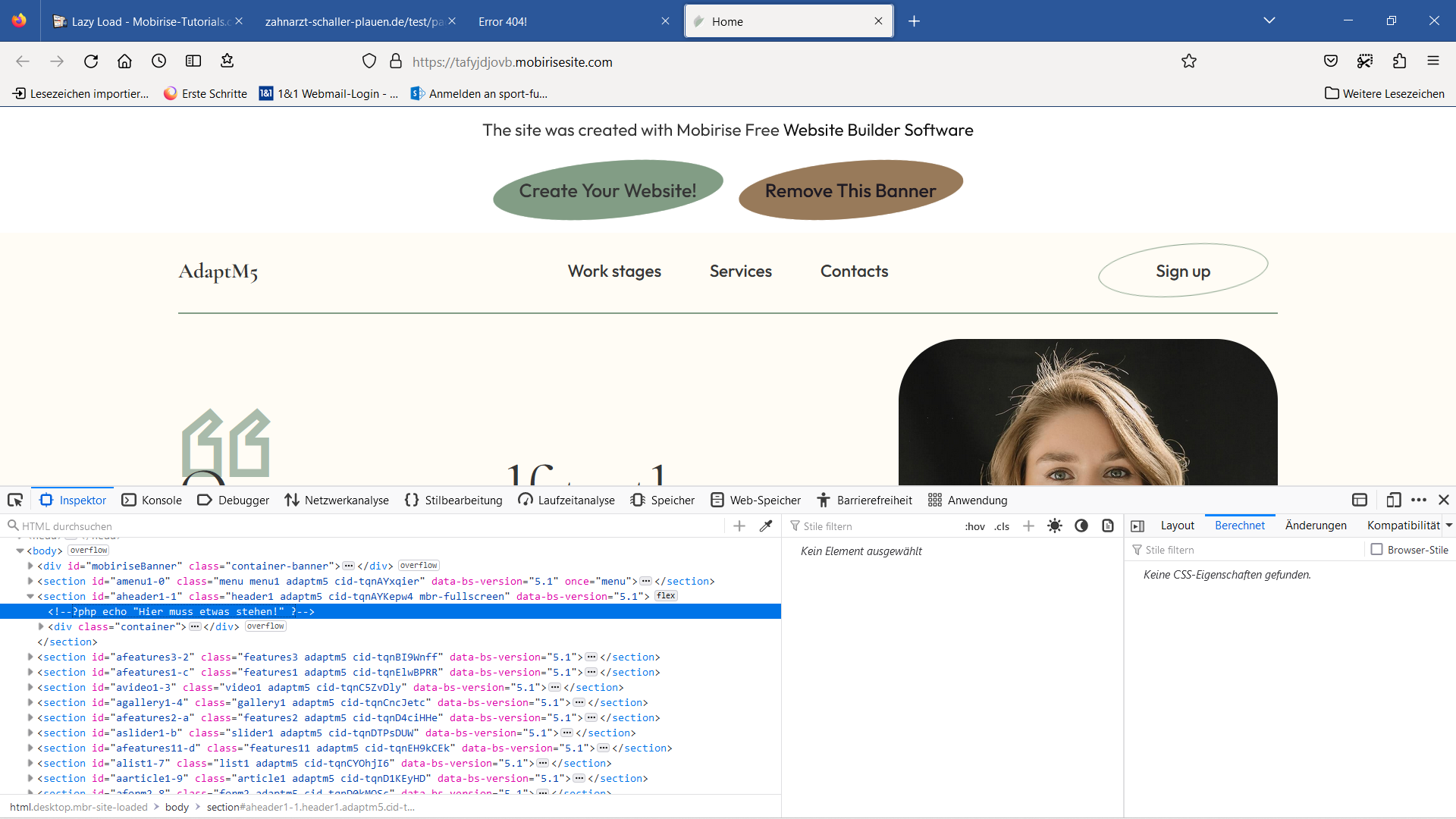Bookmark this page with the star
This screenshot has width=1456, height=819.
pos(1188,61)
